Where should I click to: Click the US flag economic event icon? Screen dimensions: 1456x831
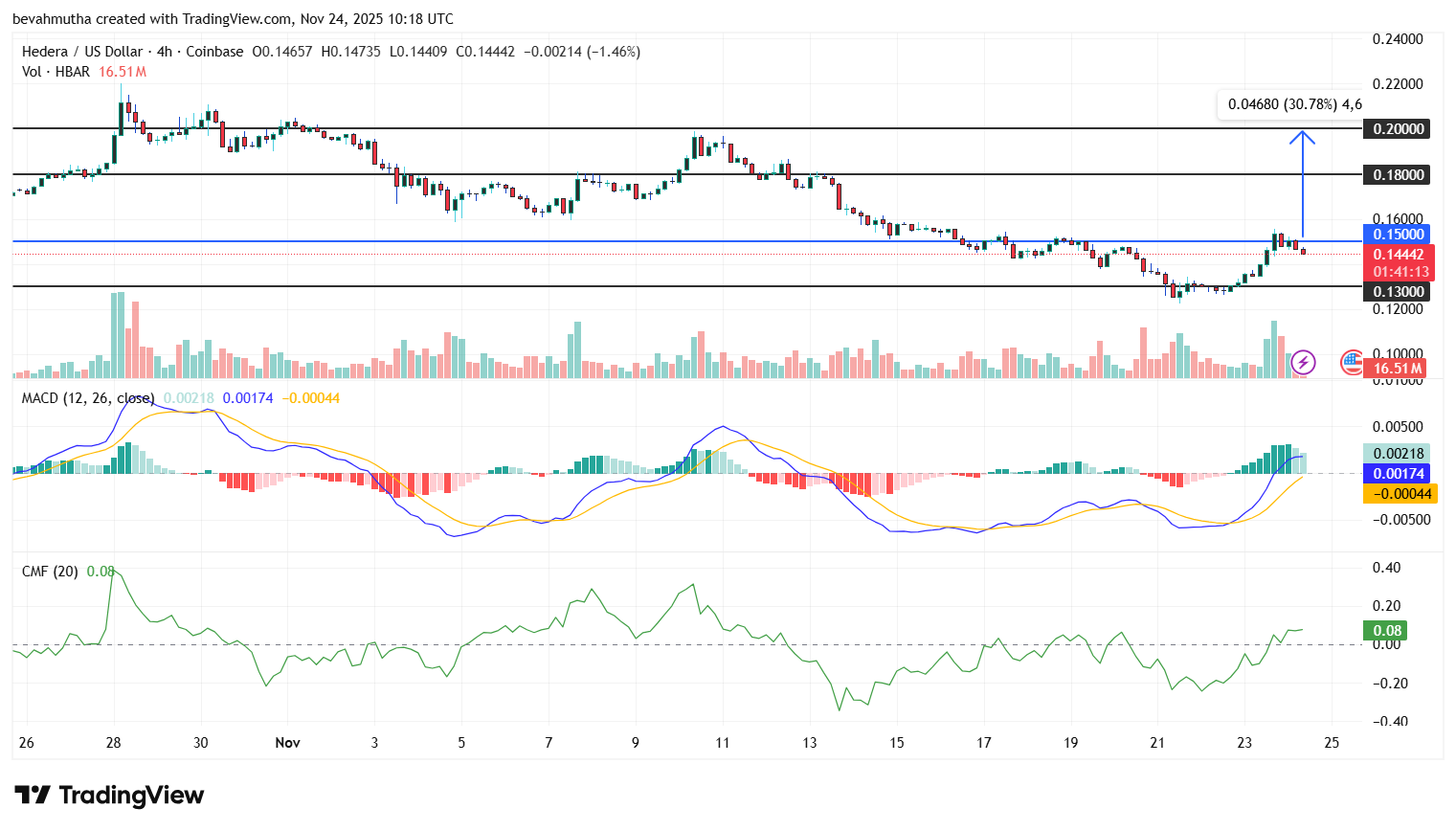(x=1351, y=364)
